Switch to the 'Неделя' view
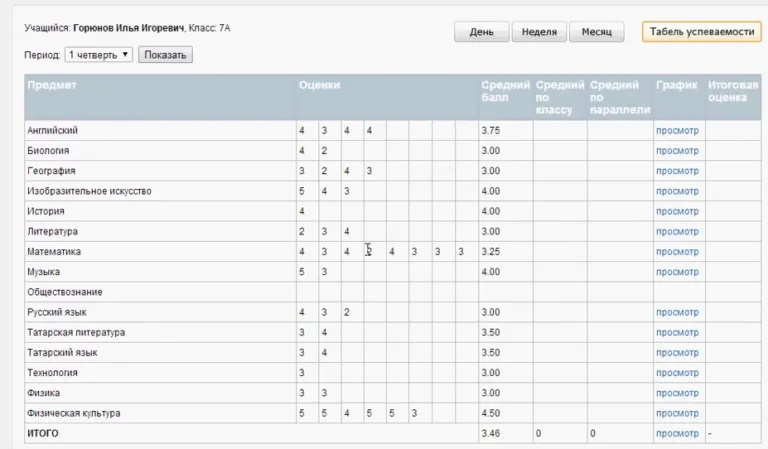The height and width of the screenshot is (449, 768). [540, 33]
